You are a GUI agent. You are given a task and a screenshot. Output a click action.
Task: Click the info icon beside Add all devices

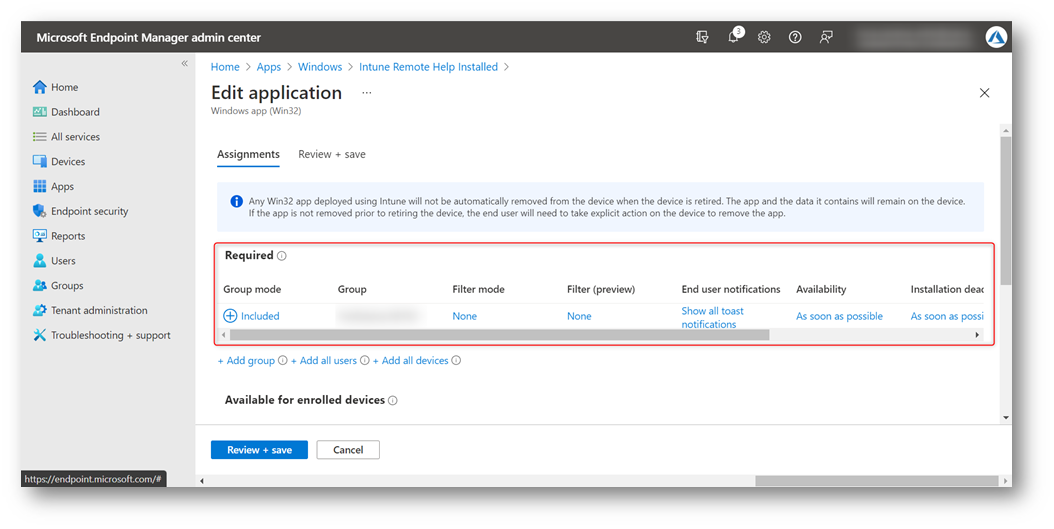tap(456, 360)
